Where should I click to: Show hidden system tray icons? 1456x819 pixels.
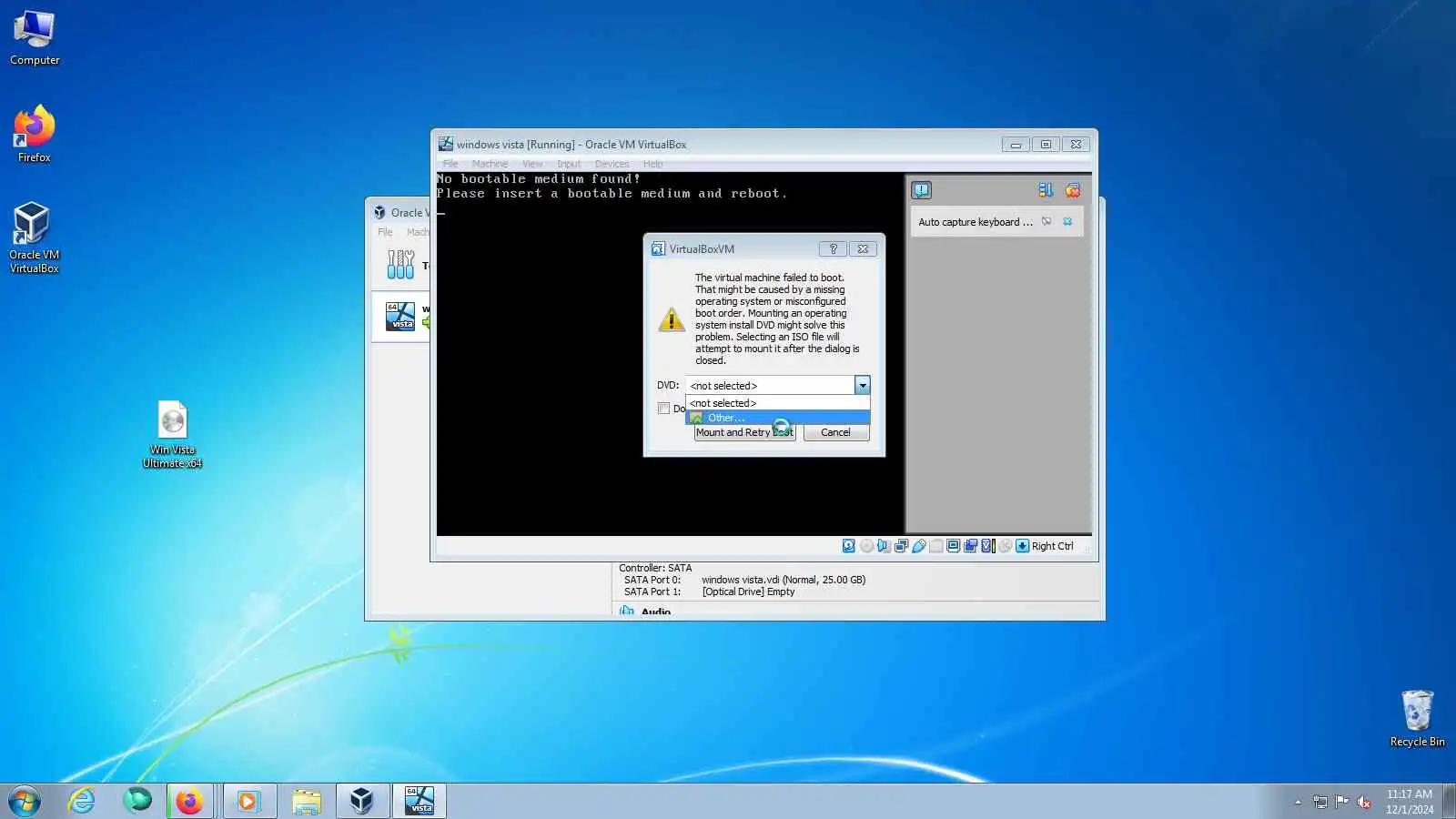click(1298, 802)
